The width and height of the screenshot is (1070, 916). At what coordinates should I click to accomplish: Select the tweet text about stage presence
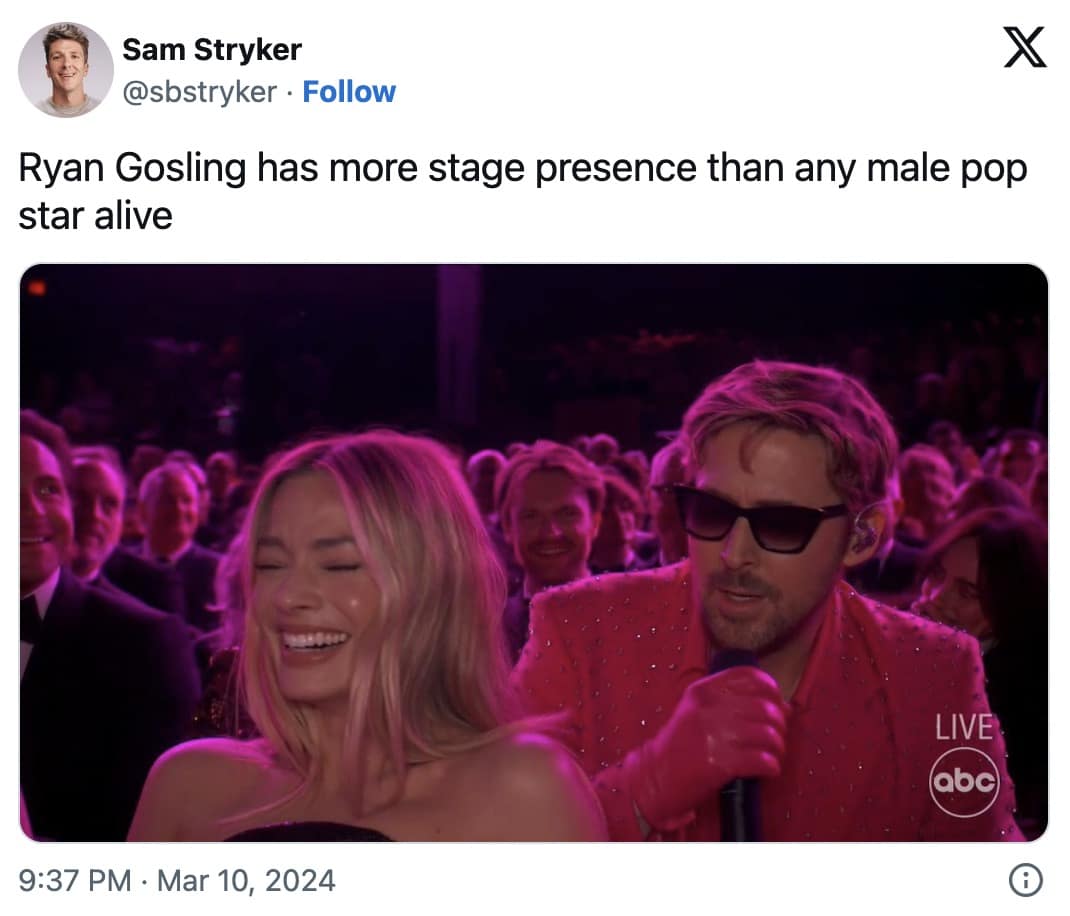point(520,190)
